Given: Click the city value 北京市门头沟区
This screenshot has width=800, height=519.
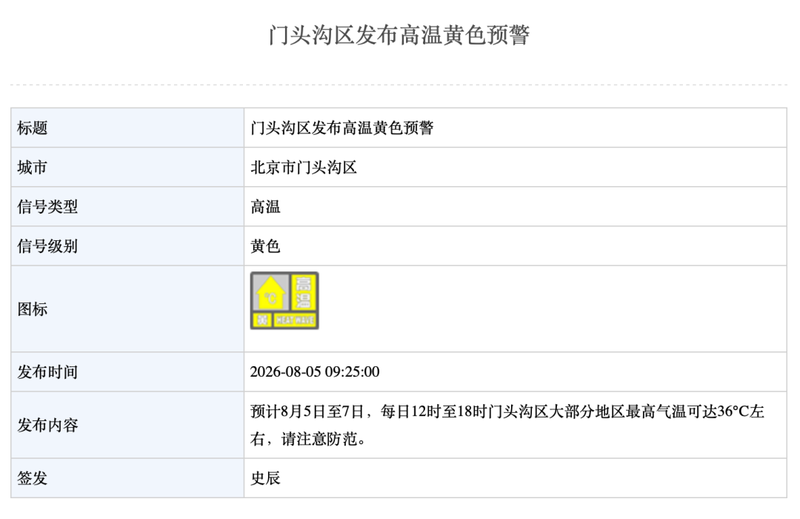Looking at the screenshot, I should [304, 167].
